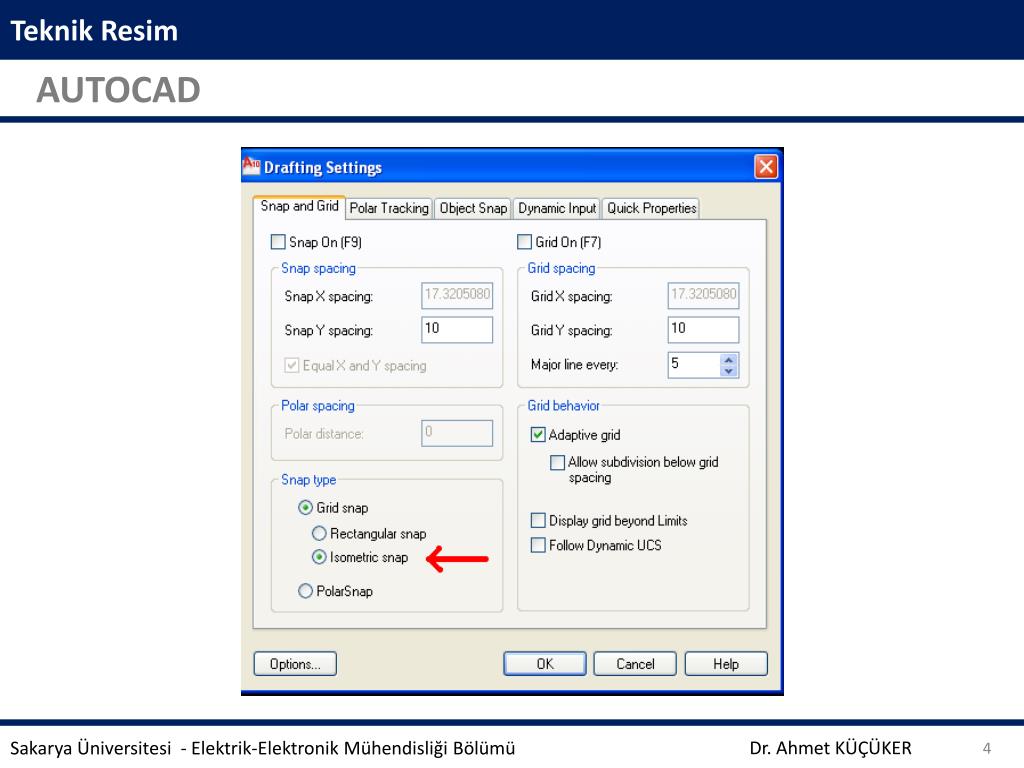Choose the PolarSnap radio button

point(305,591)
